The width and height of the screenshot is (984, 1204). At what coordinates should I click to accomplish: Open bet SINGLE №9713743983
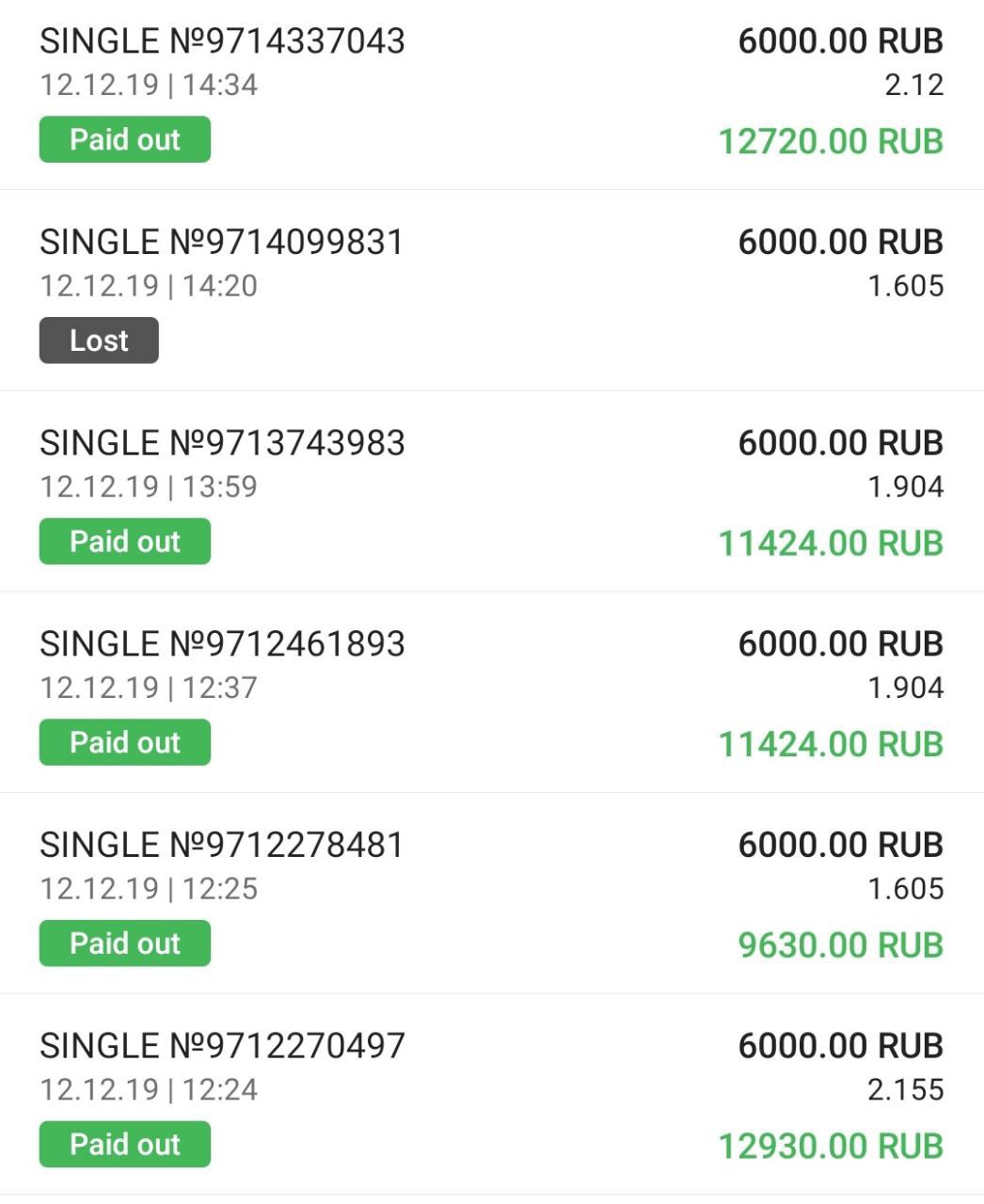(x=222, y=443)
